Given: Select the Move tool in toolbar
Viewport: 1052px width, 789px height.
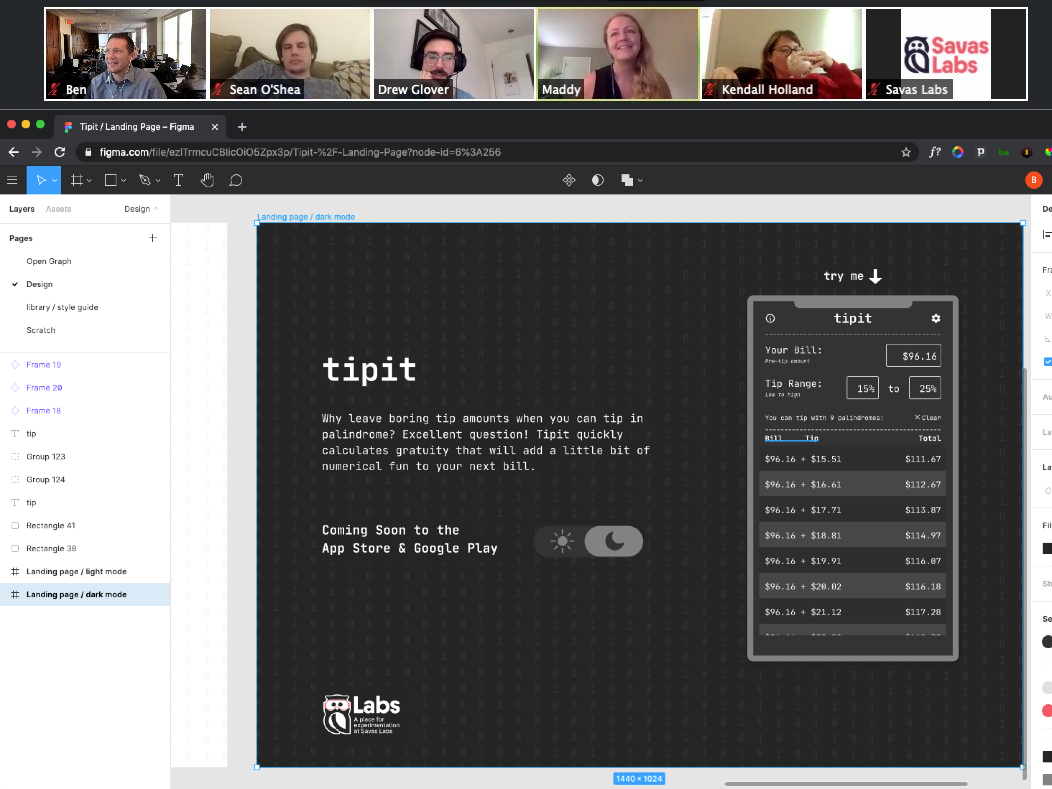Looking at the screenshot, I should (40, 180).
